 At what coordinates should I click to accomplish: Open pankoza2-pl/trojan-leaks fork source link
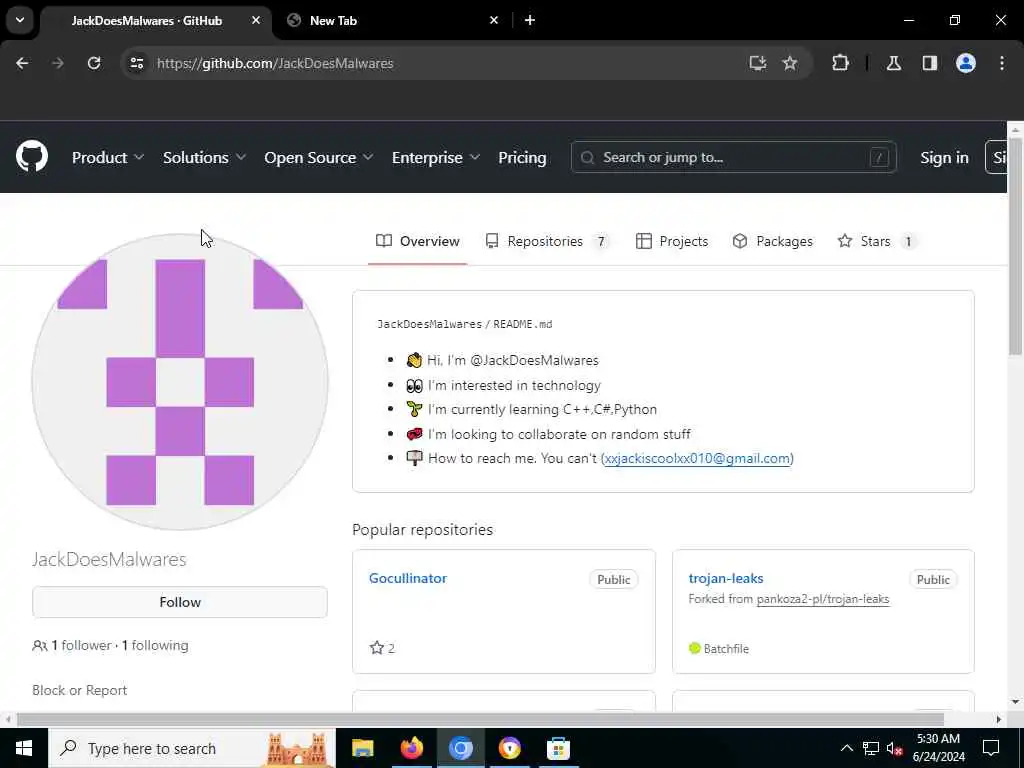click(823, 599)
